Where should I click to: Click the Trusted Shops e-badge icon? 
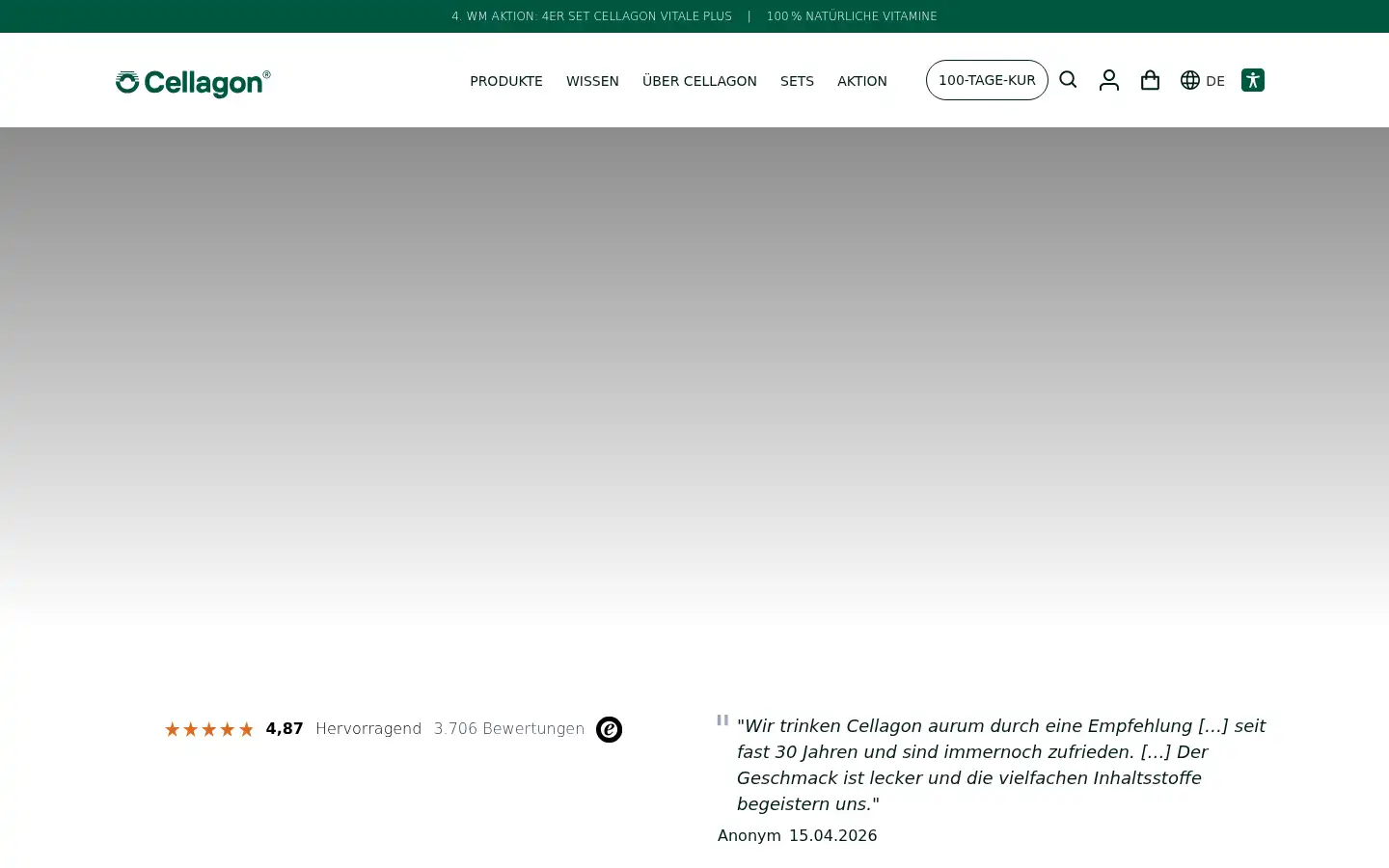click(x=609, y=729)
